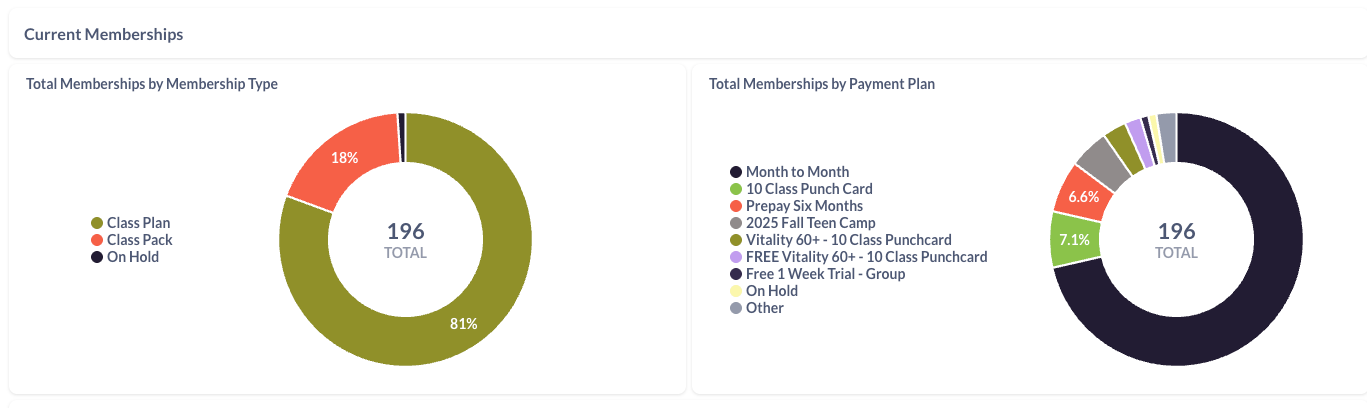Select FREE Vitality 60+ legend entry
Viewport: 1367px width, 408px height.
(866, 257)
